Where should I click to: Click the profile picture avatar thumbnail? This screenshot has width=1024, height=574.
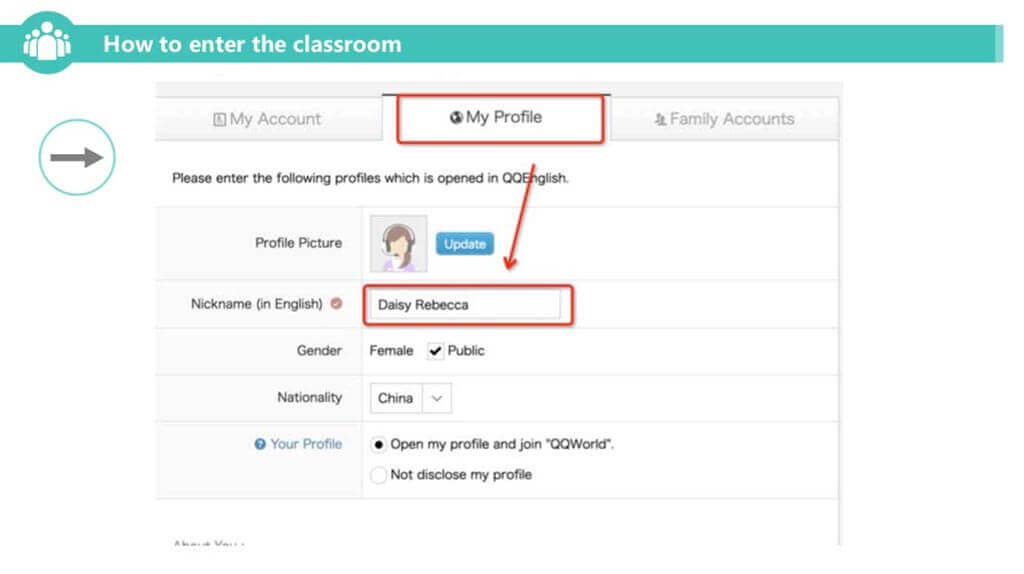pyautogui.click(x=398, y=243)
